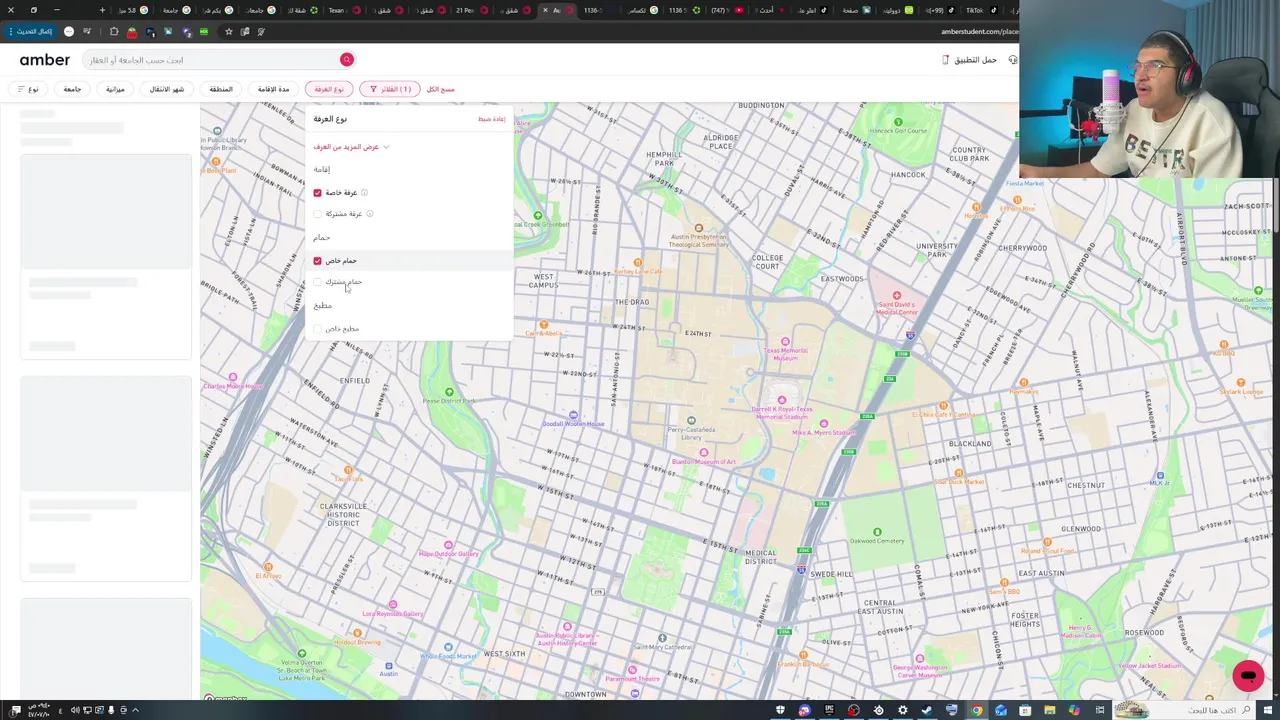Click Darrell K Royal Memorial Stadium pin
The image size is (1280, 720).
[x=782, y=401]
